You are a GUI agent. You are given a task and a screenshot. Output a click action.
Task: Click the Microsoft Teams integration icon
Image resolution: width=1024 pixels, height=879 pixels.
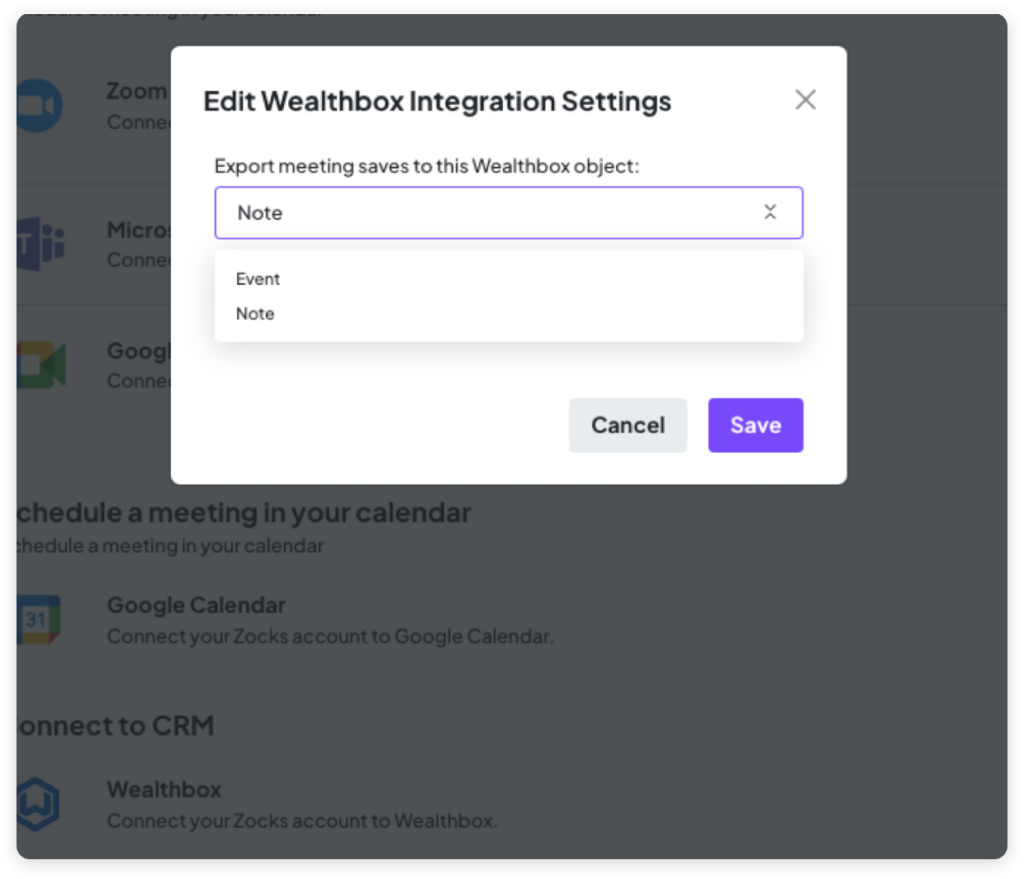pos(39,244)
